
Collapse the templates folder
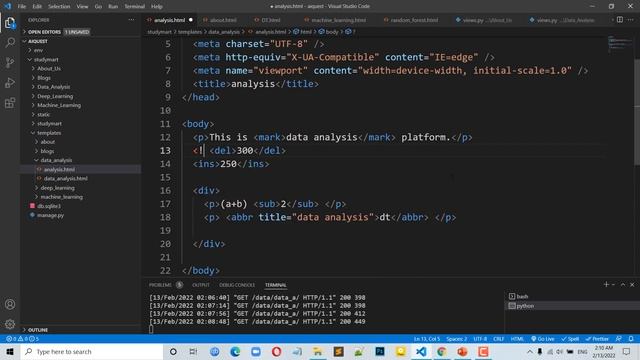coord(81,133)
